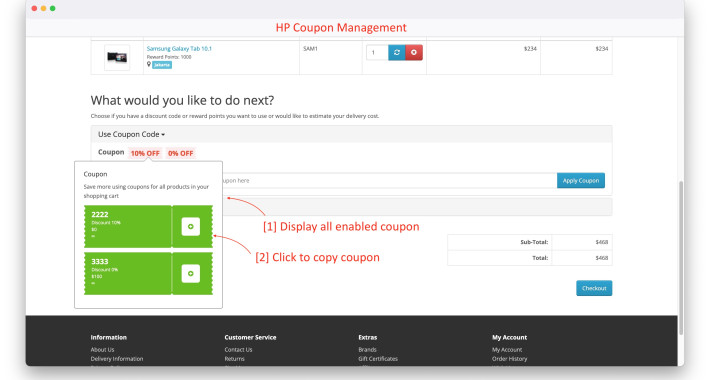Click the blue refresh quantity icon button
Screen dimensions: 710x380
397,53
